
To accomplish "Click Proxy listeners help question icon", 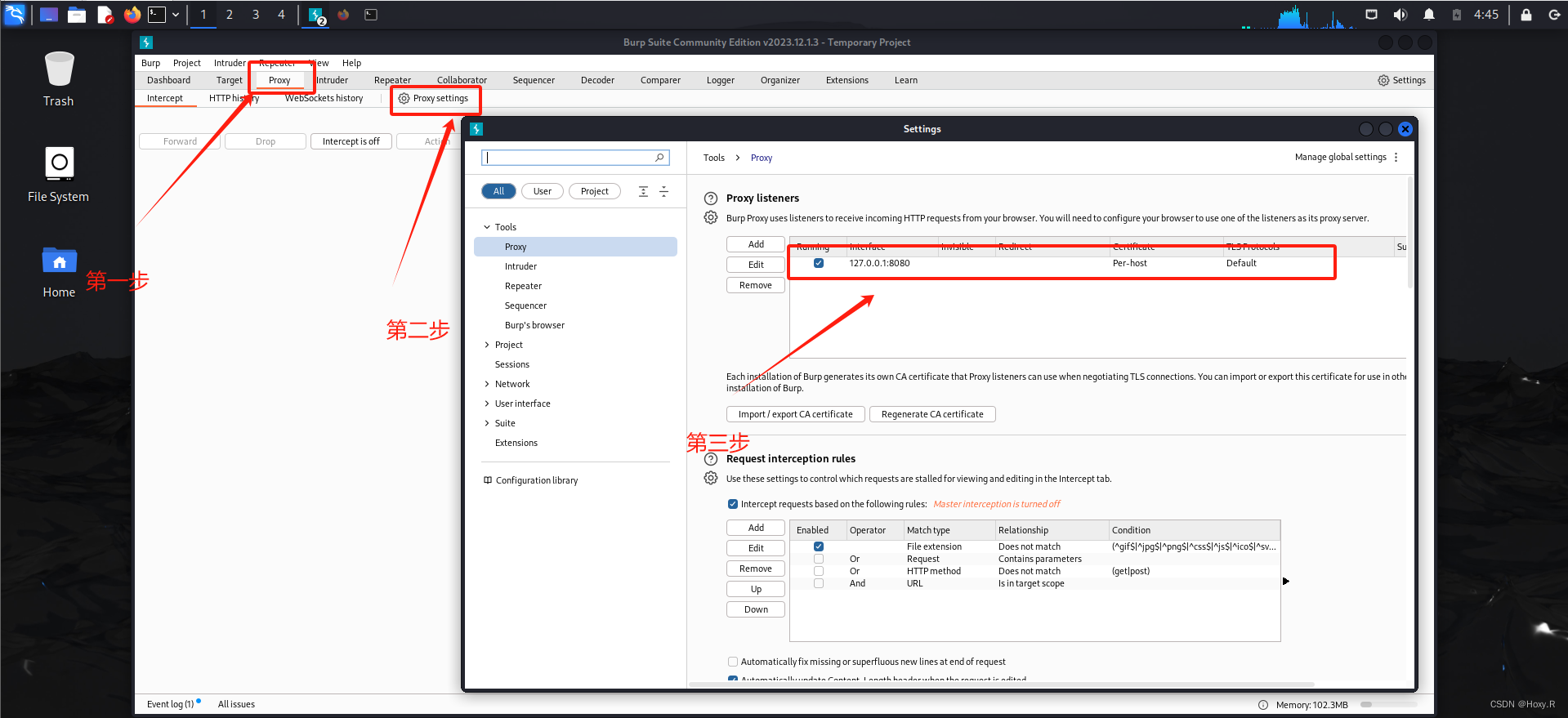I will (x=711, y=198).
